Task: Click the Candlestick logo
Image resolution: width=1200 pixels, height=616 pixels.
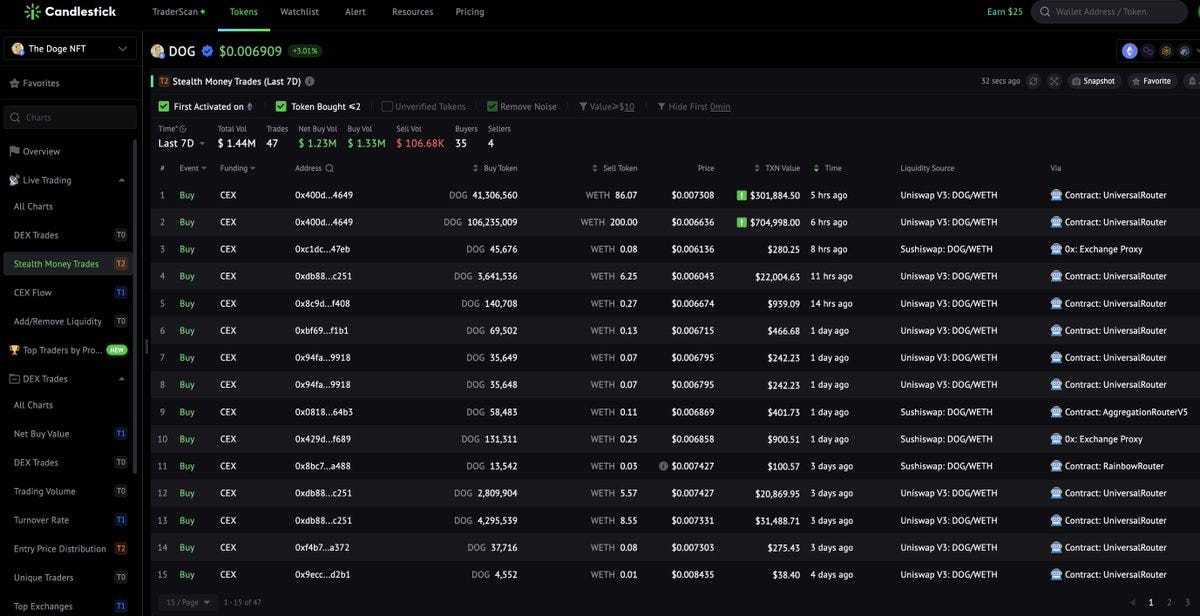Action: 70,12
